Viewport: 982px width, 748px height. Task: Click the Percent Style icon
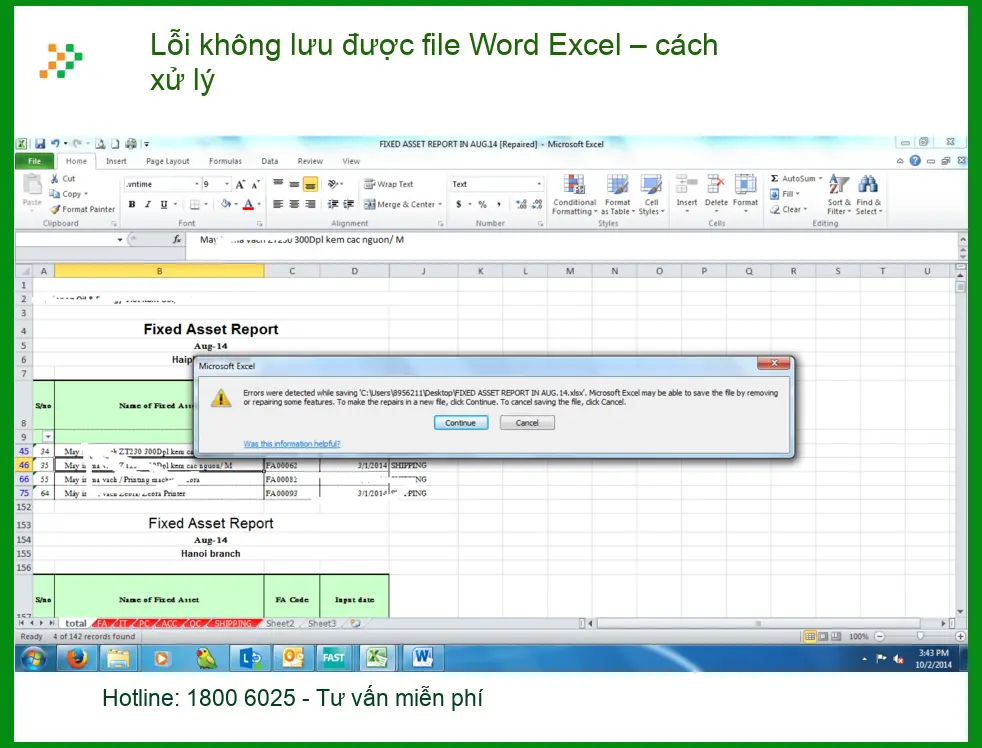pyautogui.click(x=482, y=204)
